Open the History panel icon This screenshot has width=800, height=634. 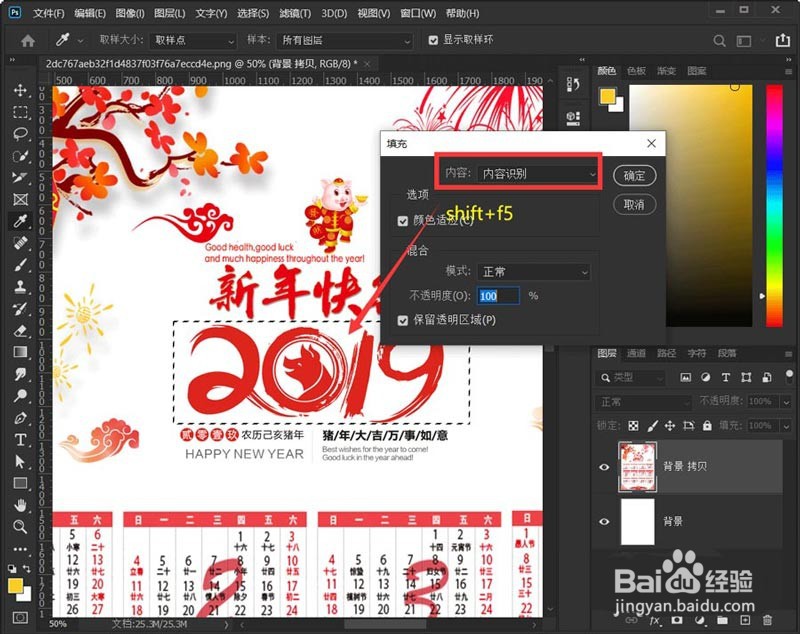573,84
